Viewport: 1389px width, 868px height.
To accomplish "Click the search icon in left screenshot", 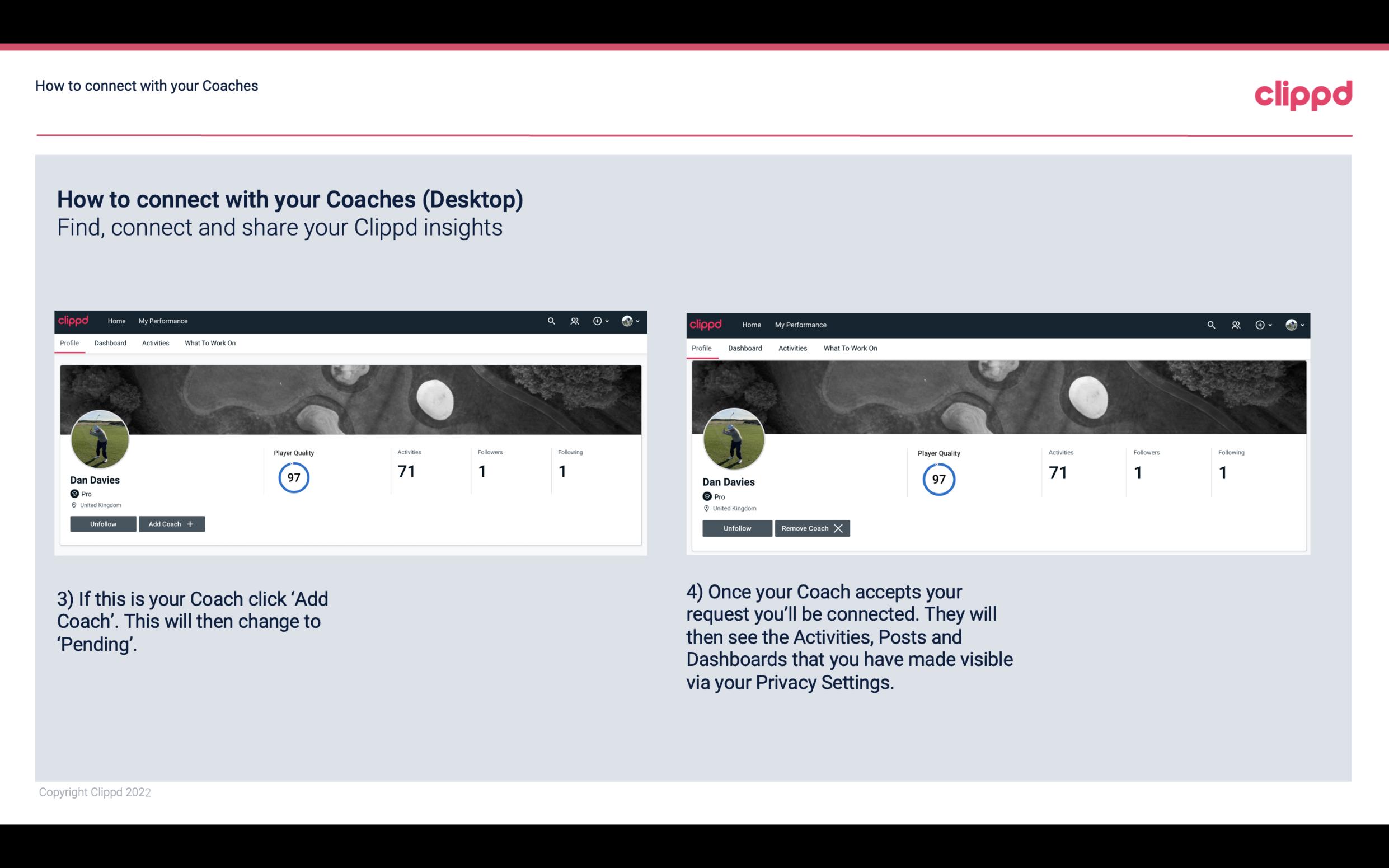I will [x=551, y=321].
